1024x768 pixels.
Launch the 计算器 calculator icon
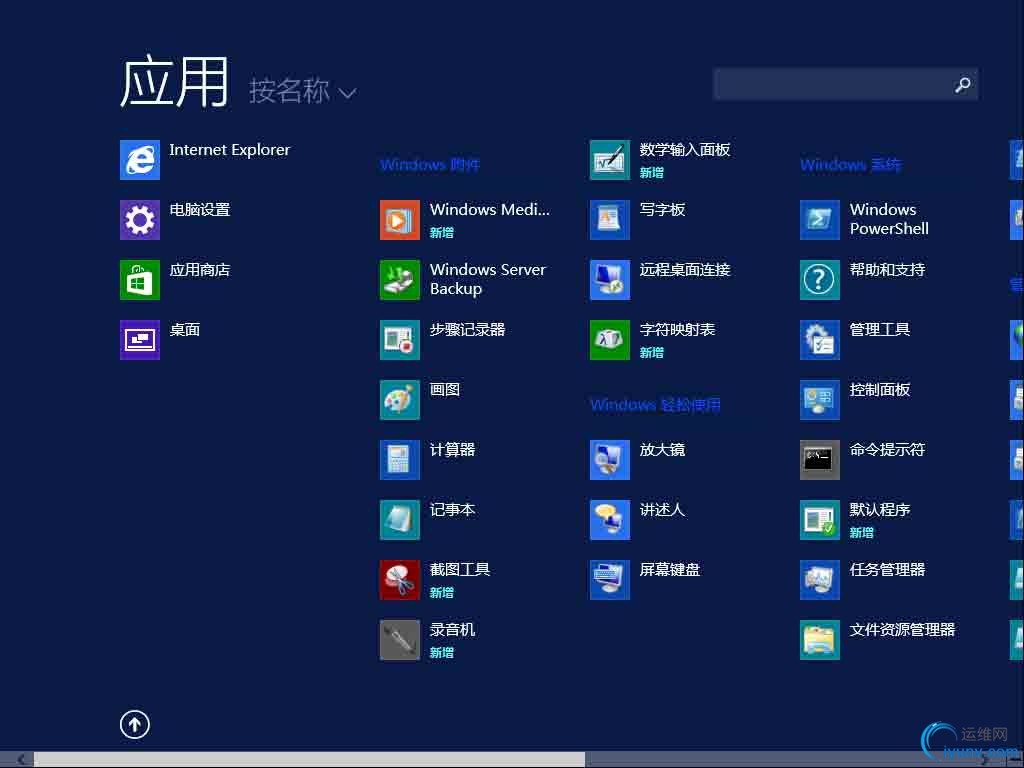pos(400,460)
